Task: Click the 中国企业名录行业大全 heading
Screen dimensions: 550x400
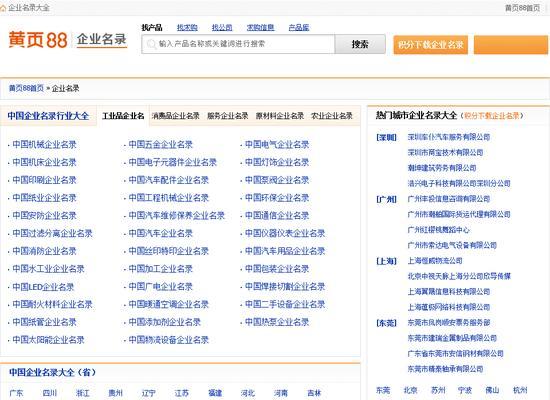Action: coord(48,116)
